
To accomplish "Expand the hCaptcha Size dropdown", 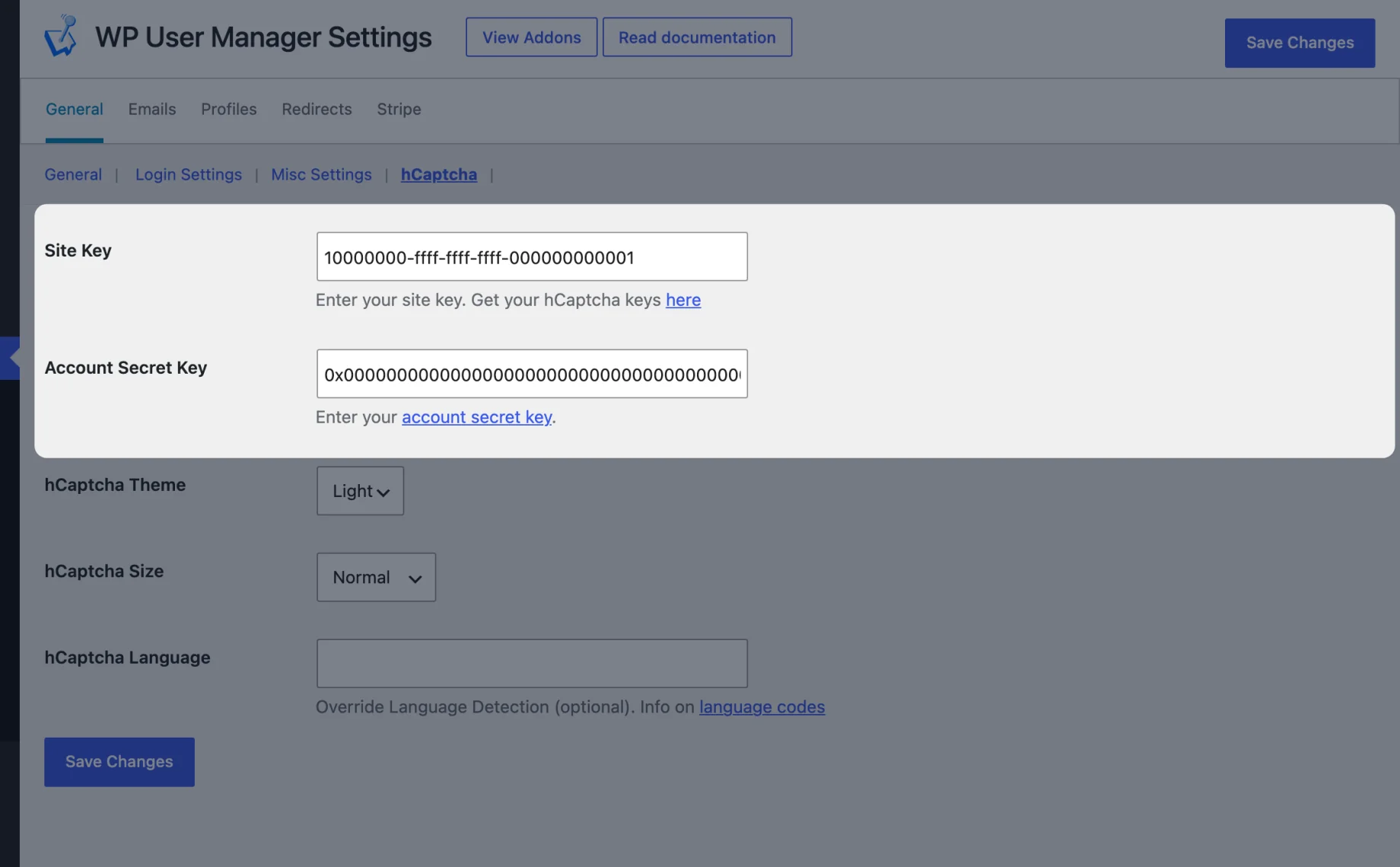I will click(x=376, y=577).
